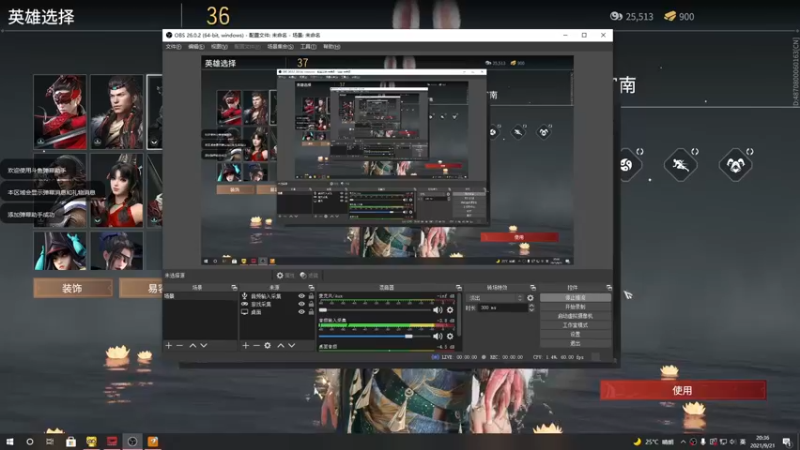Click the Exit button in Controls
Image resolution: width=800 pixels, height=450 pixels.
[x=575, y=343]
